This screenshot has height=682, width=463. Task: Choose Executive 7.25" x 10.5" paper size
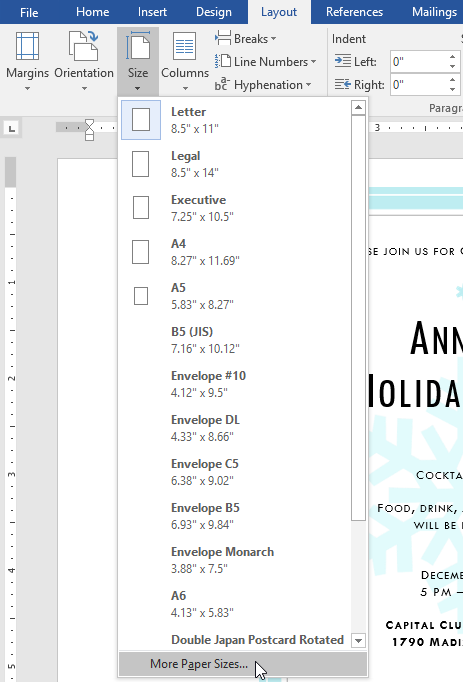(x=235, y=208)
